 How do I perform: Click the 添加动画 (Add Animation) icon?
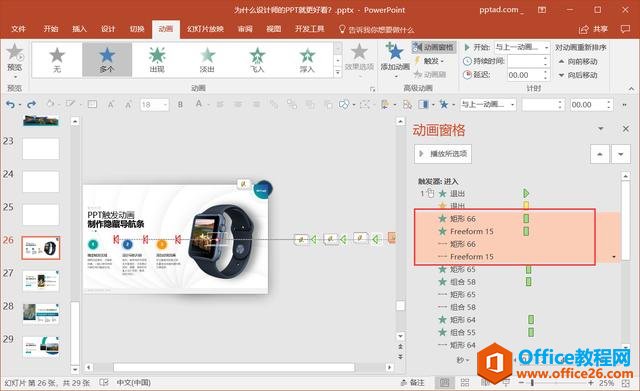coord(395,52)
